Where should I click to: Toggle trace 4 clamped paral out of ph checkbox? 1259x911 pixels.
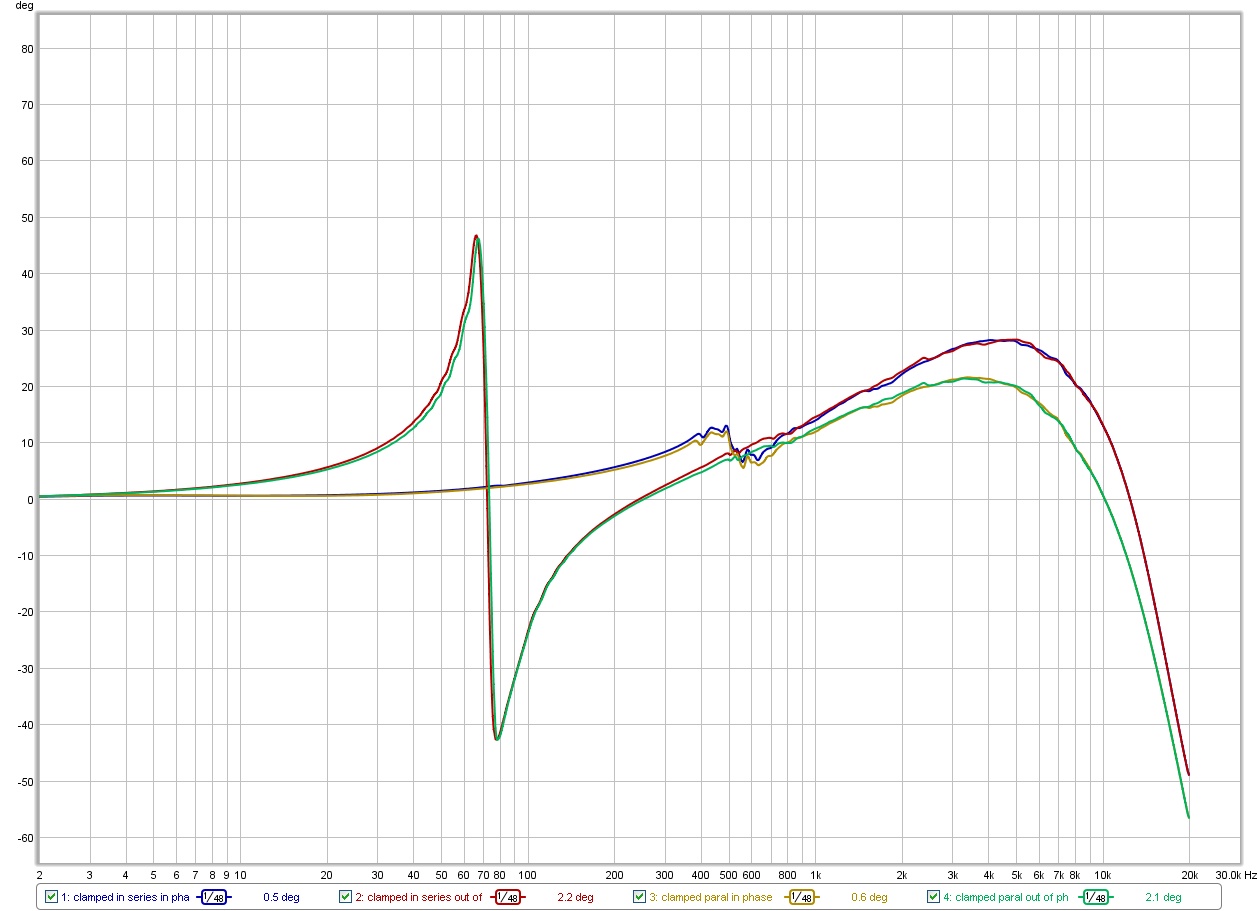pyautogui.click(x=934, y=897)
